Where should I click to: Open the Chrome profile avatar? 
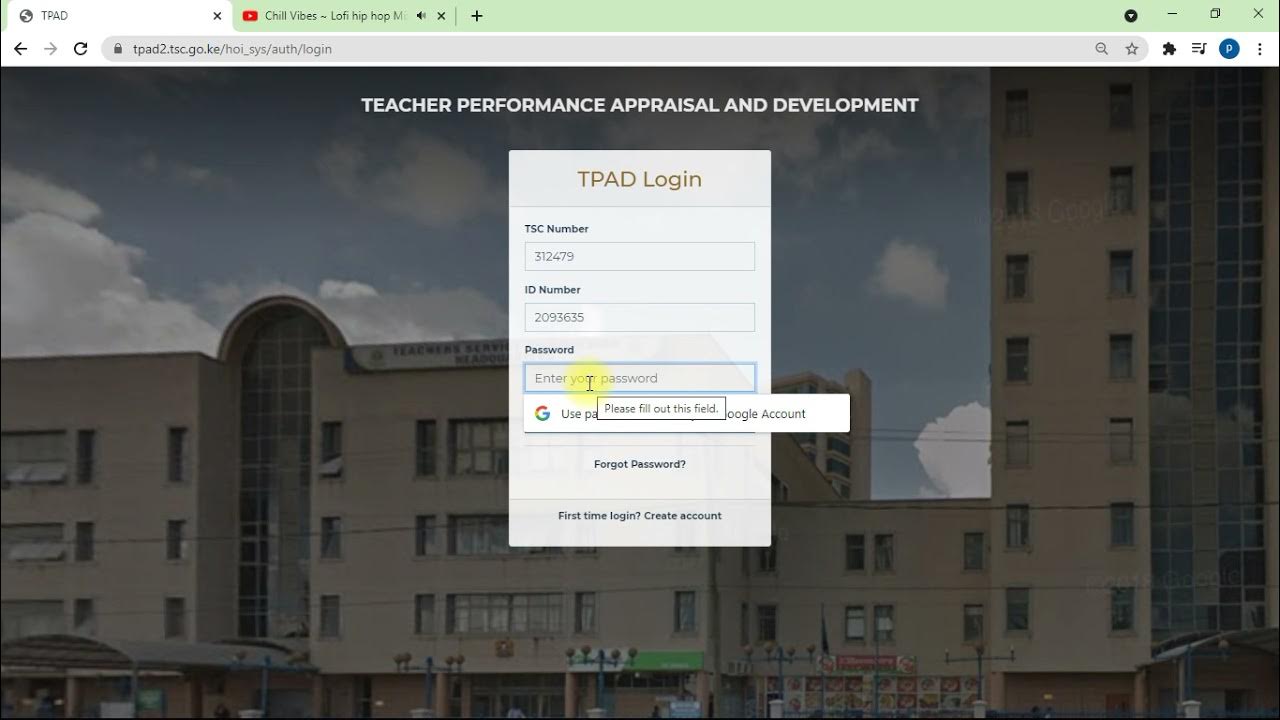1229,48
